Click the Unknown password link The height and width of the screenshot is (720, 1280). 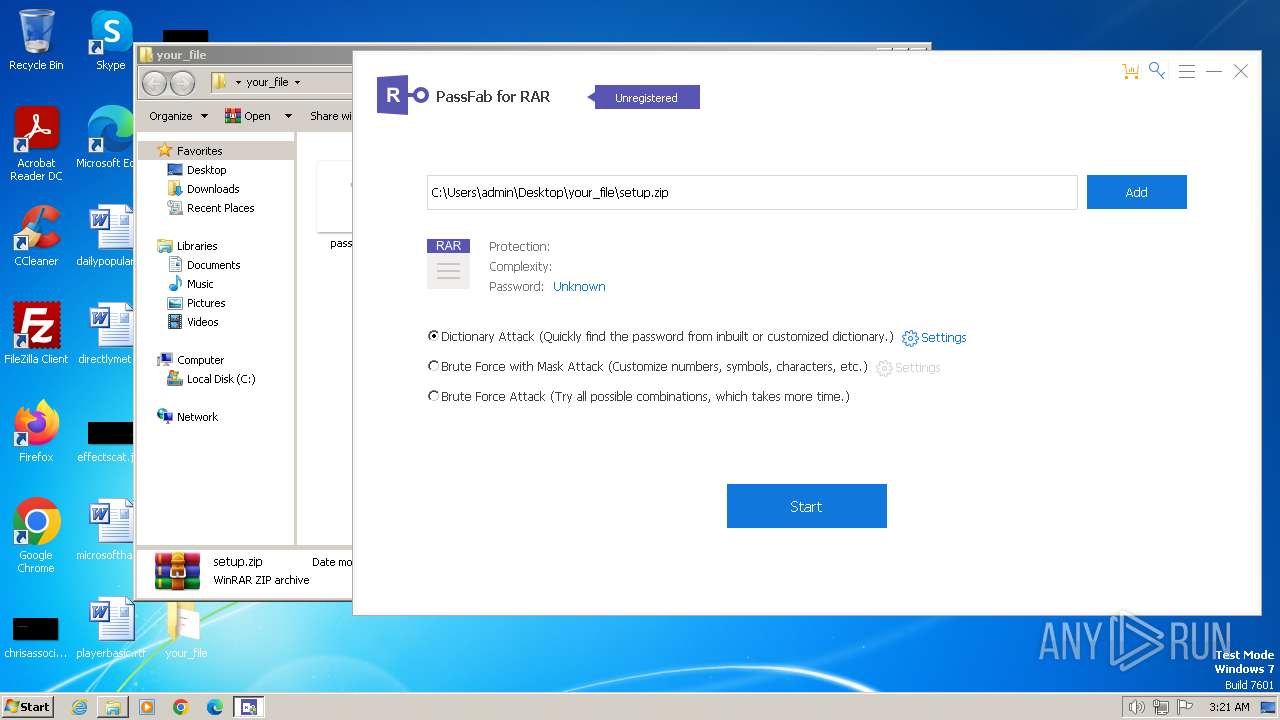pyautogui.click(x=579, y=286)
